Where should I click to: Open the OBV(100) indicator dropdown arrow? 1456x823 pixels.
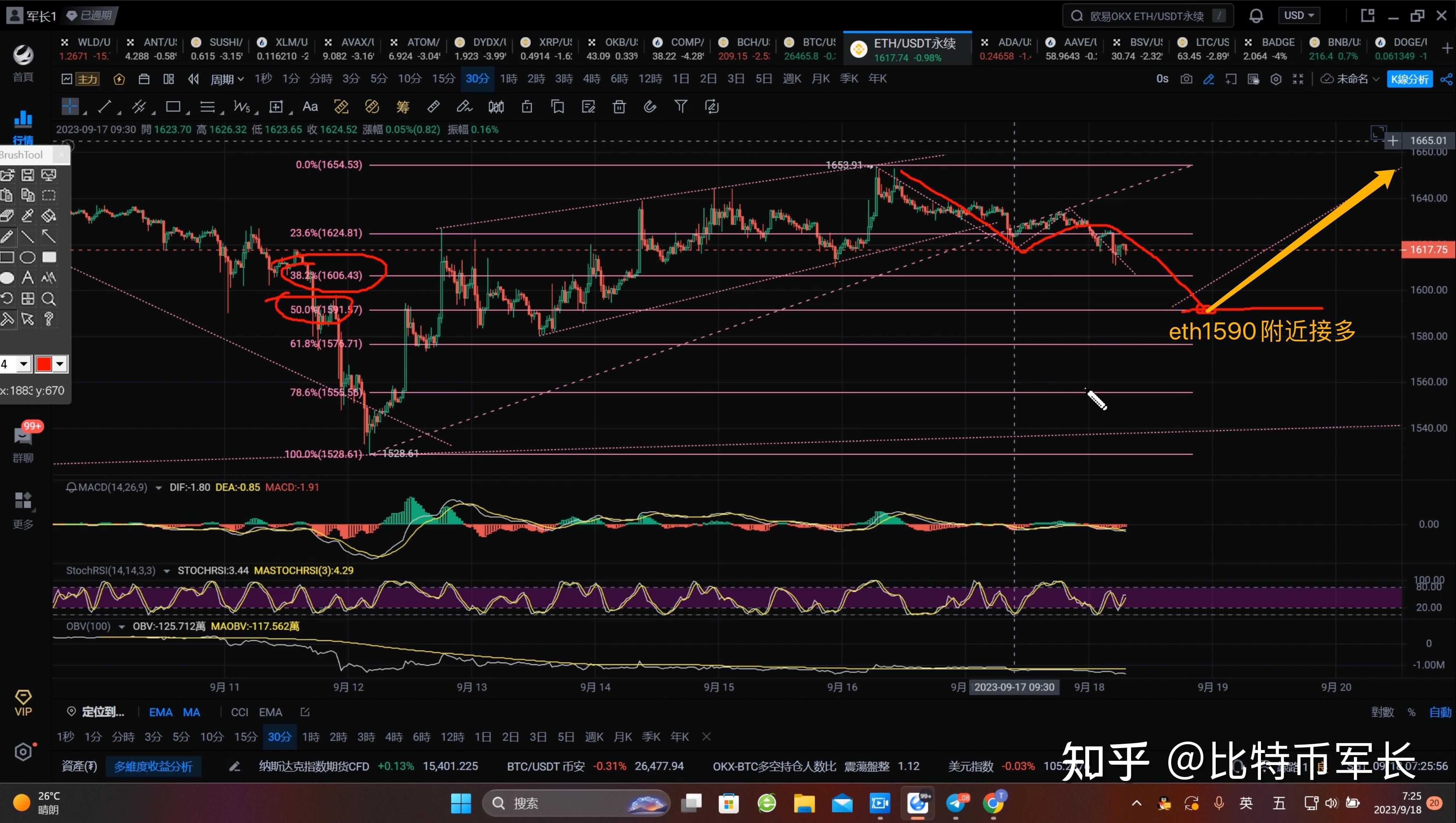[122, 627]
